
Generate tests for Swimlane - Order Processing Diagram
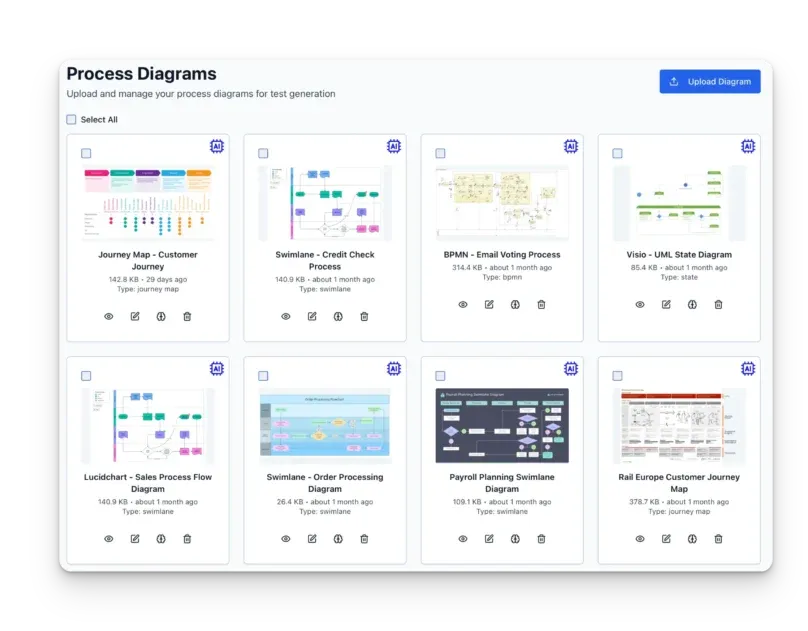pos(338,539)
